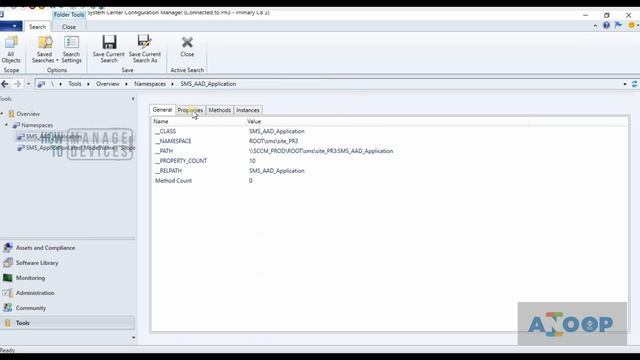Viewport: 640px width, 360px height.
Task: Go forward with the navigation arrow
Action: tap(17, 84)
